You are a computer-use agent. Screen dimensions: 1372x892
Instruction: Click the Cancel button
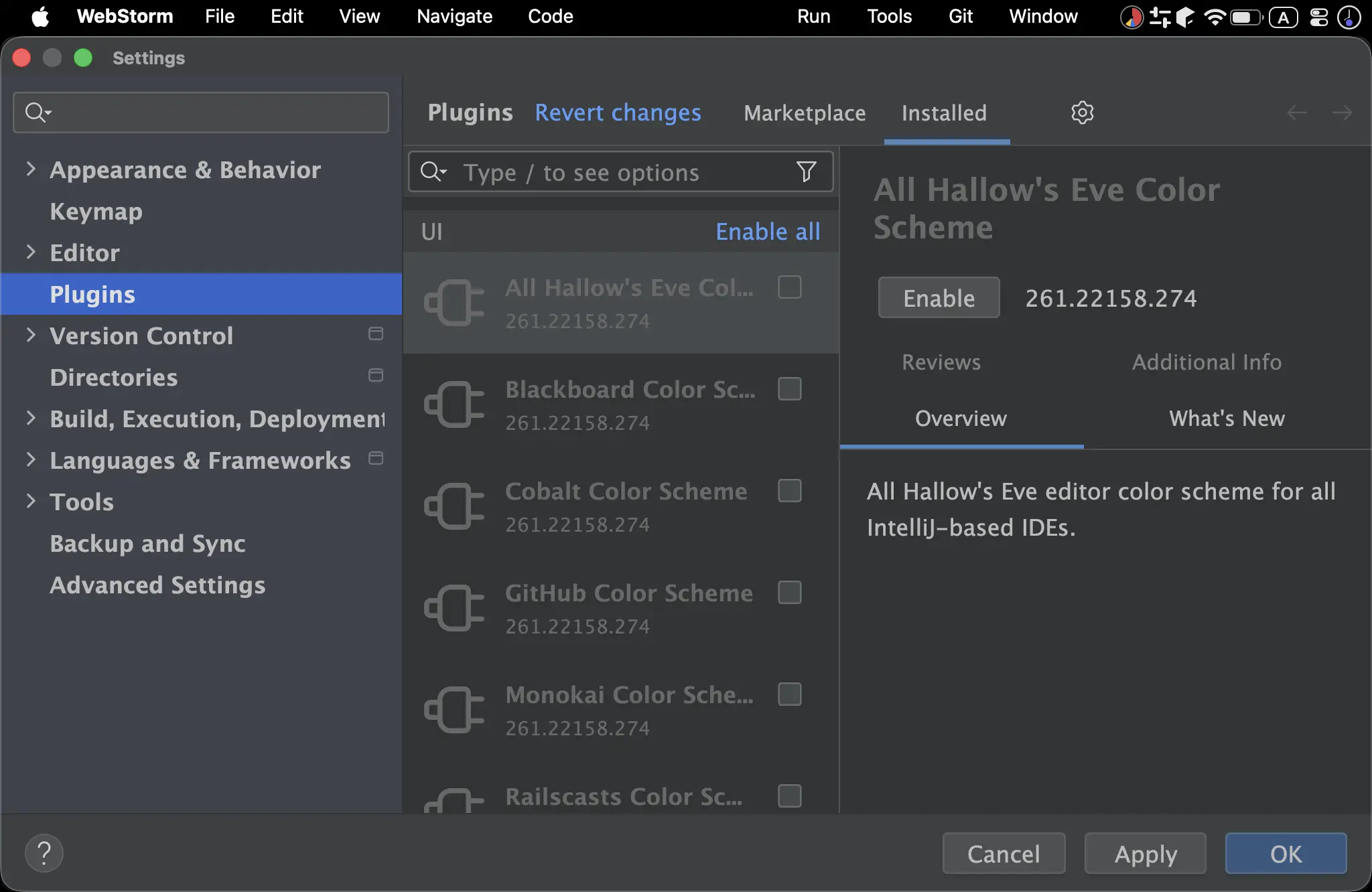click(1004, 853)
